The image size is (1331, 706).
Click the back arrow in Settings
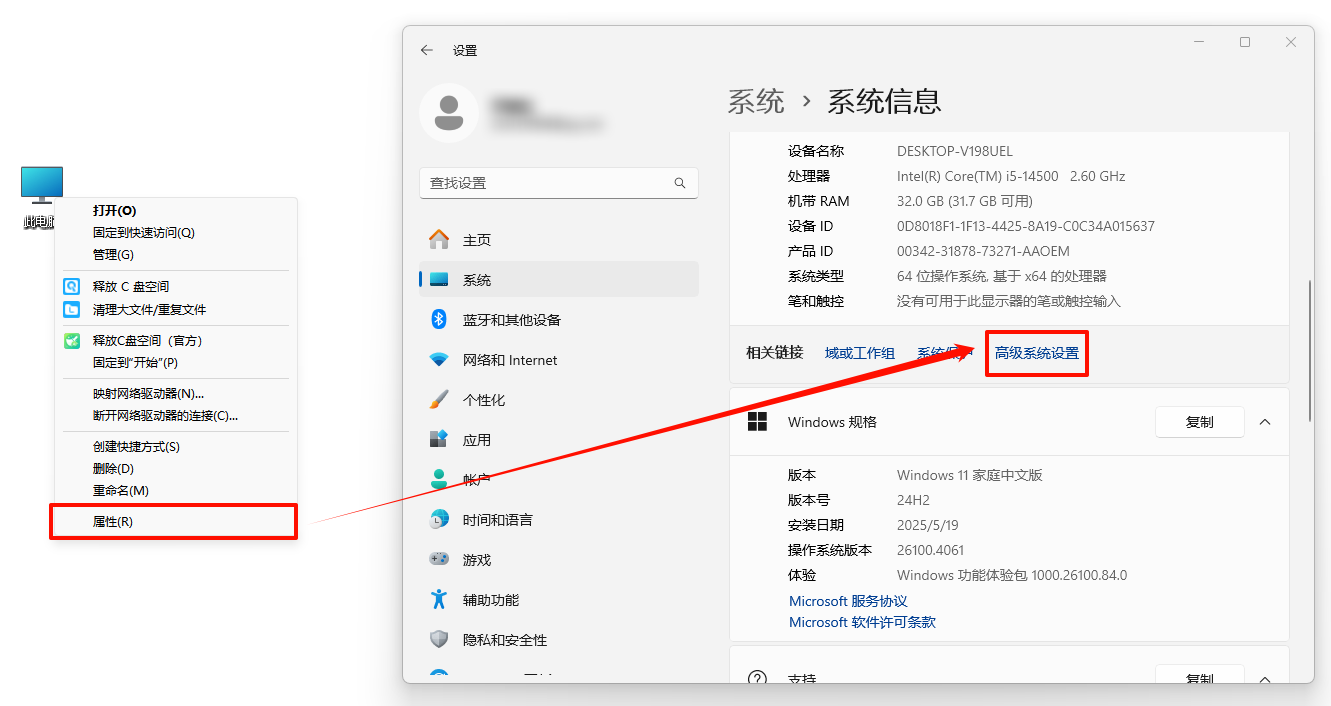427,50
